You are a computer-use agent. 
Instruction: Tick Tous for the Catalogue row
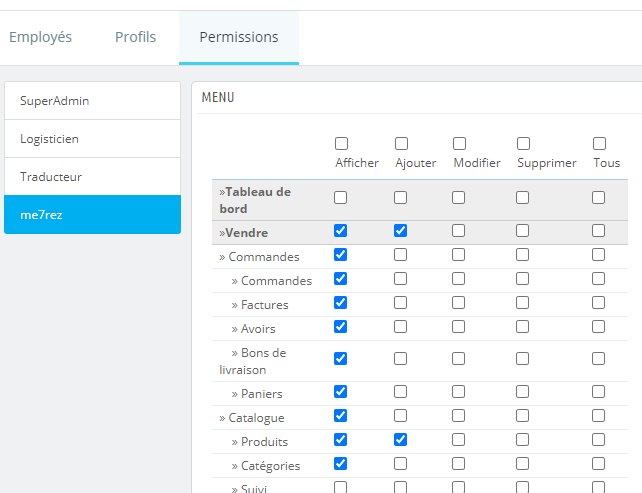pos(599,416)
